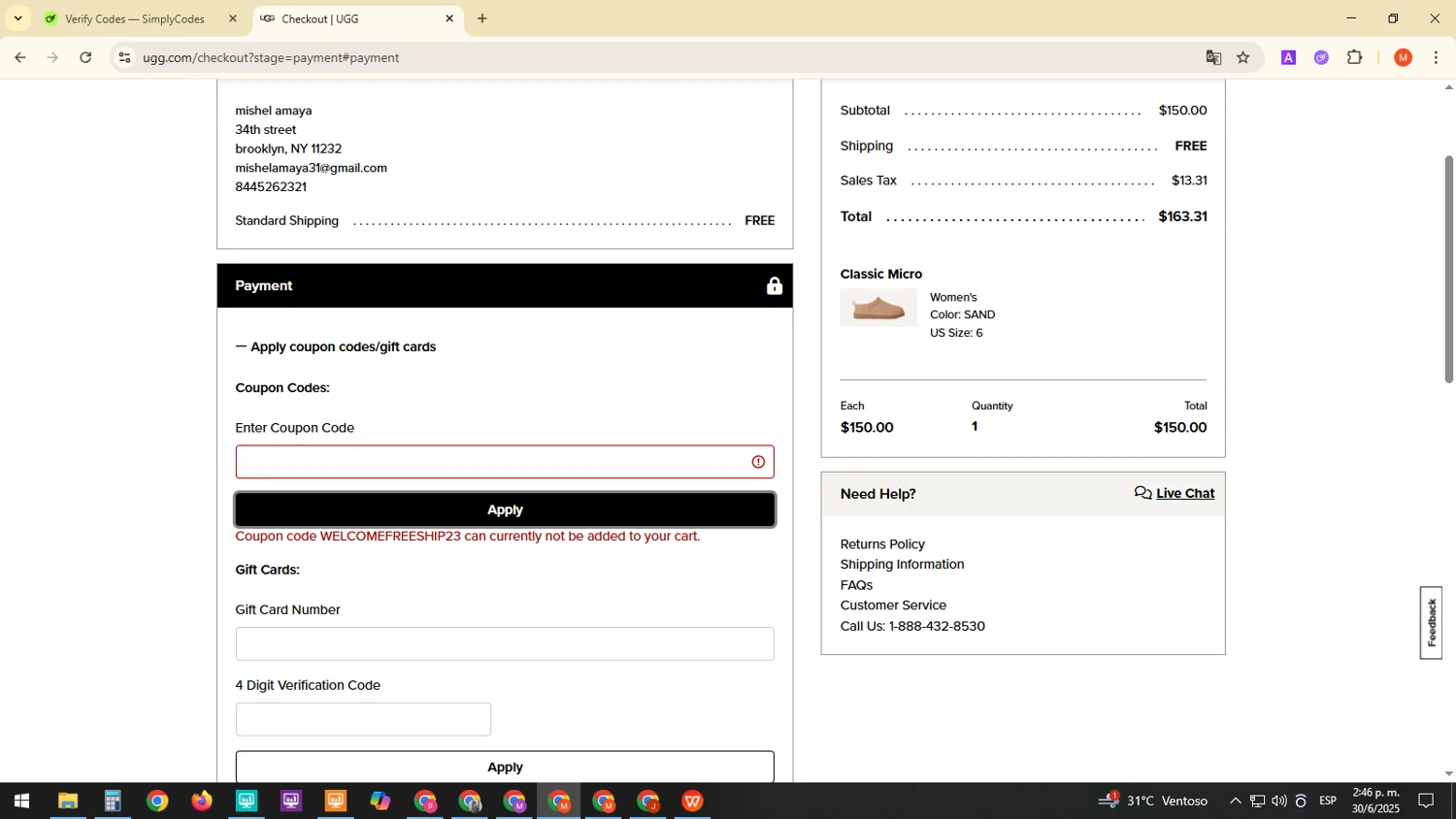Click the Apply coupon button
Viewport: 1456px width, 819px height.
pyautogui.click(x=505, y=509)
